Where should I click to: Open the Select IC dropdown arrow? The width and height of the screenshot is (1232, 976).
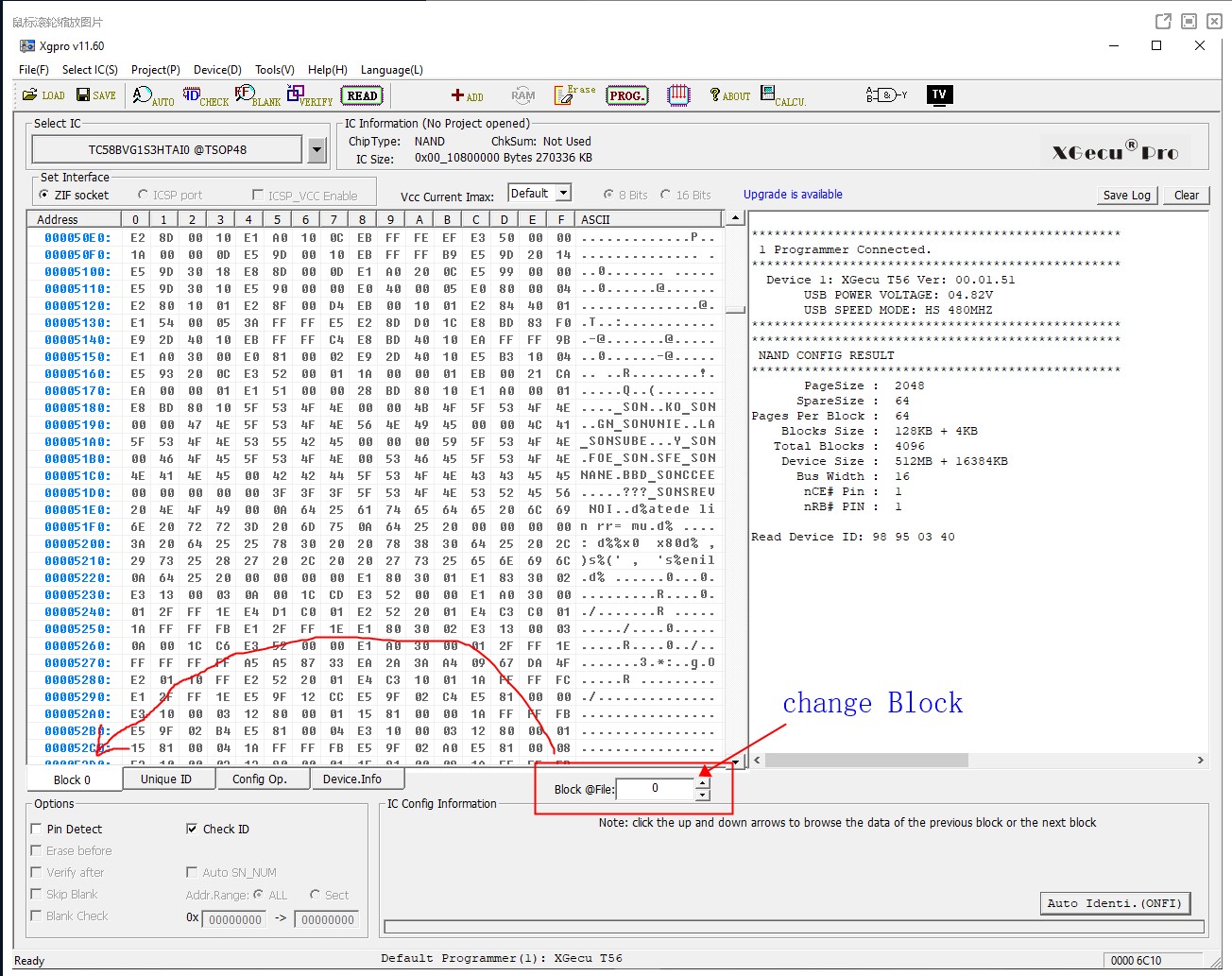(x=317, y=150)
